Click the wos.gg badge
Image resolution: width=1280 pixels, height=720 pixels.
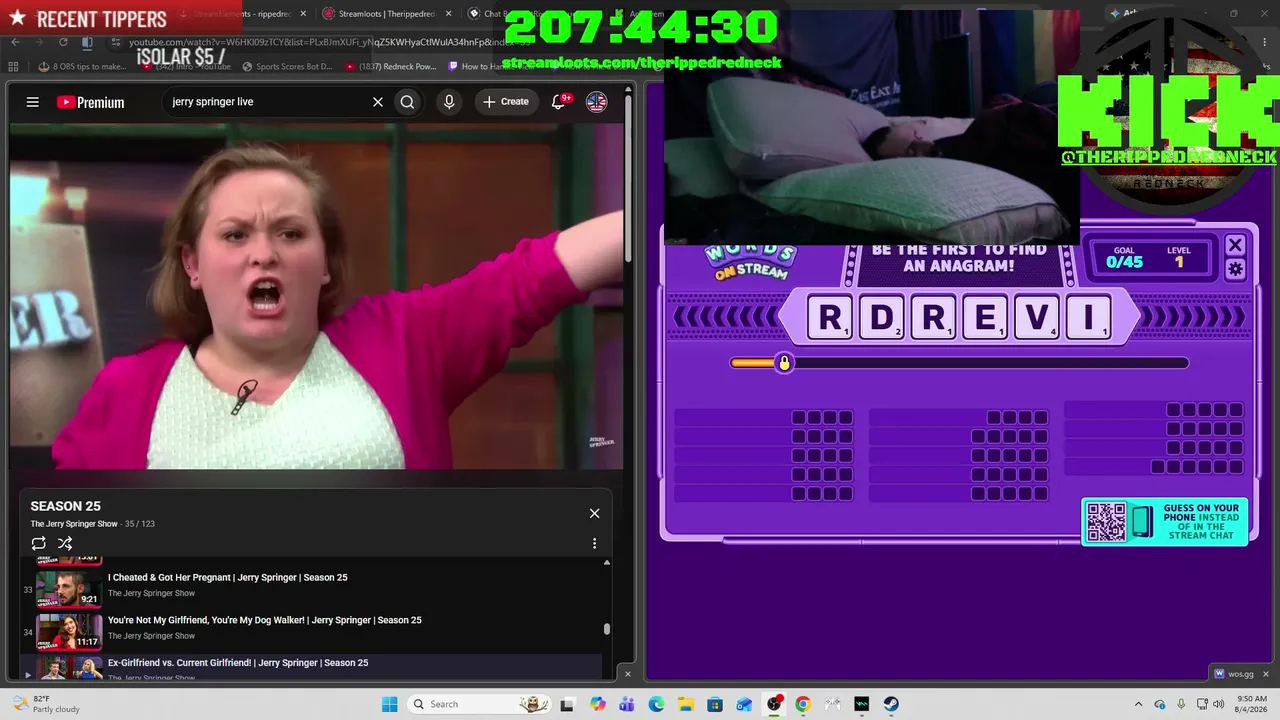point(1232,673)
